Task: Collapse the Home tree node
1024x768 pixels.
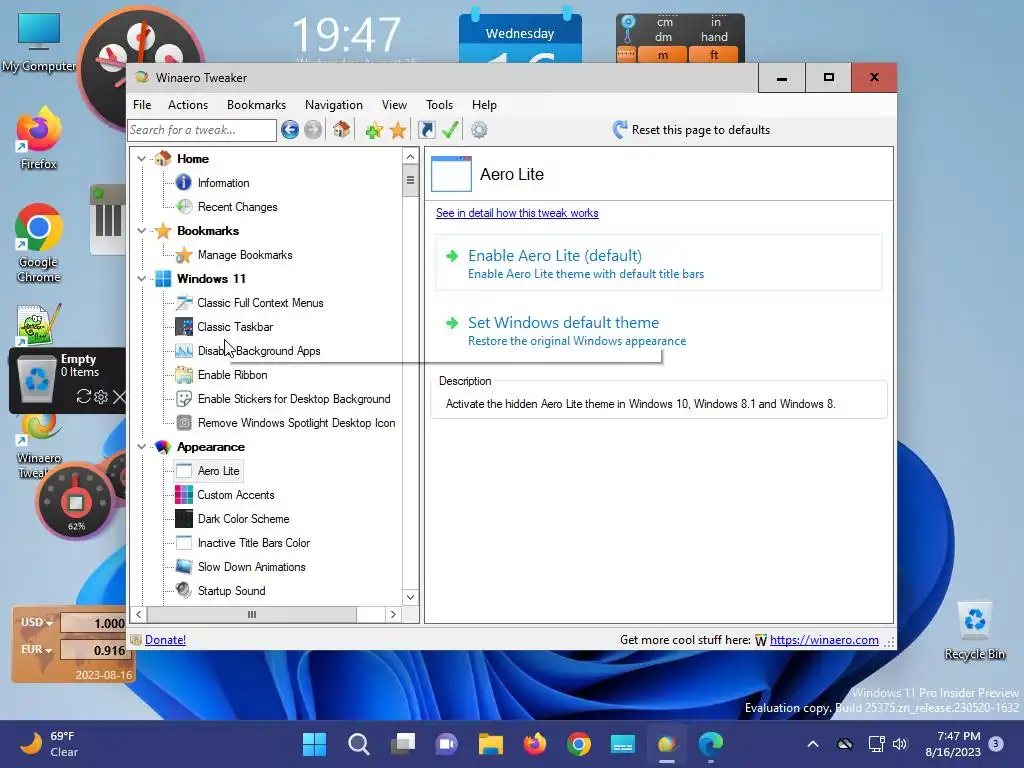Action: click(141, 159)
